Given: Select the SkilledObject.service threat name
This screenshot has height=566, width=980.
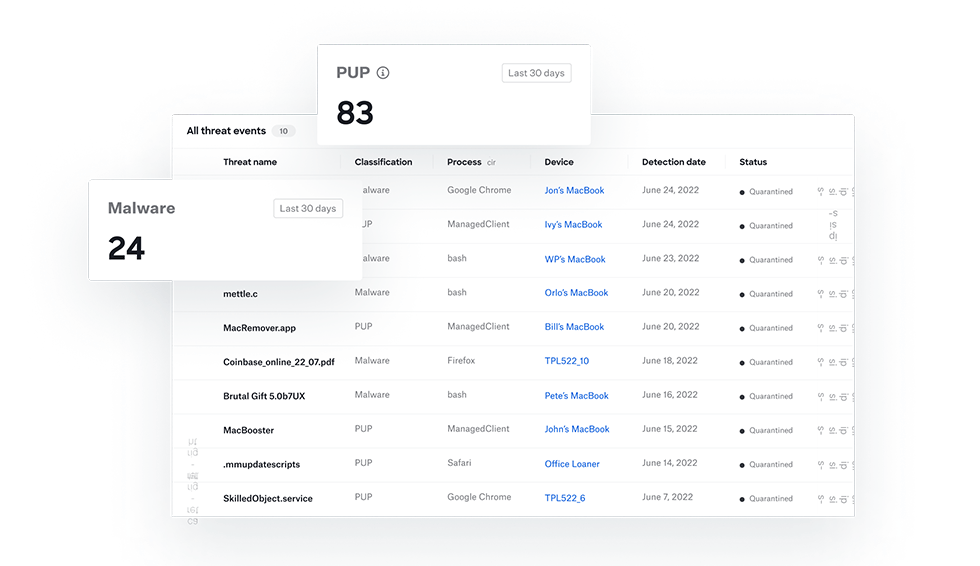Looking at the screenshot, I should [x=267, y=498].
